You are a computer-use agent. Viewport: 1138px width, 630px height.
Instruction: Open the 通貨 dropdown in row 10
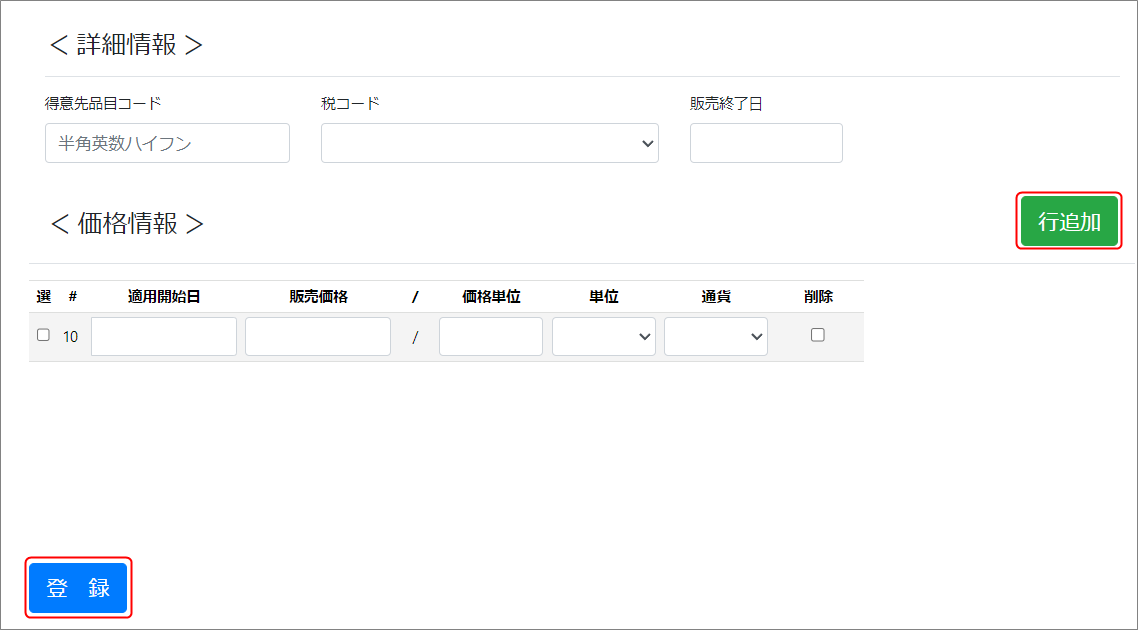[x=716, y=337]
